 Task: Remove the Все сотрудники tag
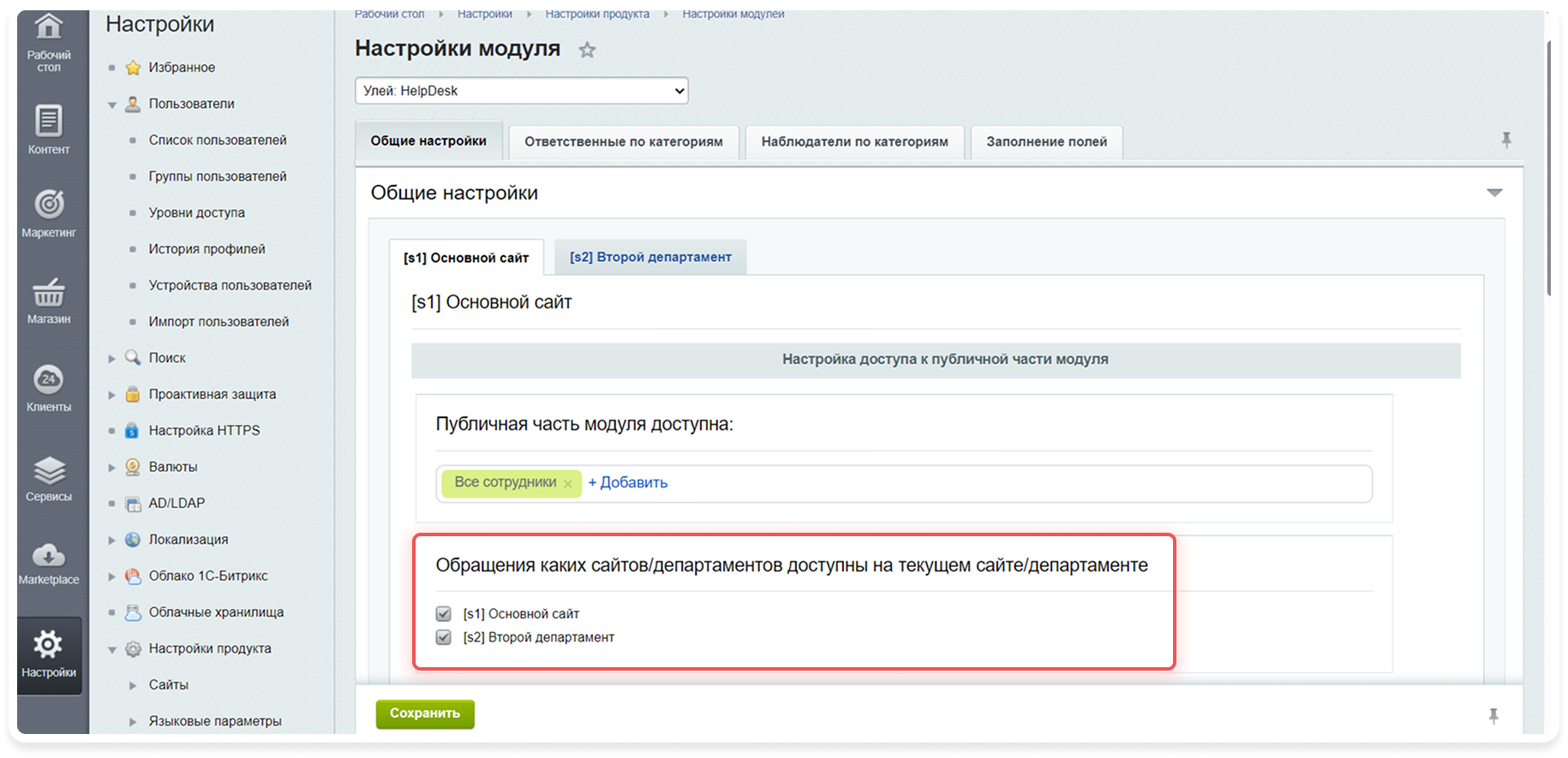[567, 484]
